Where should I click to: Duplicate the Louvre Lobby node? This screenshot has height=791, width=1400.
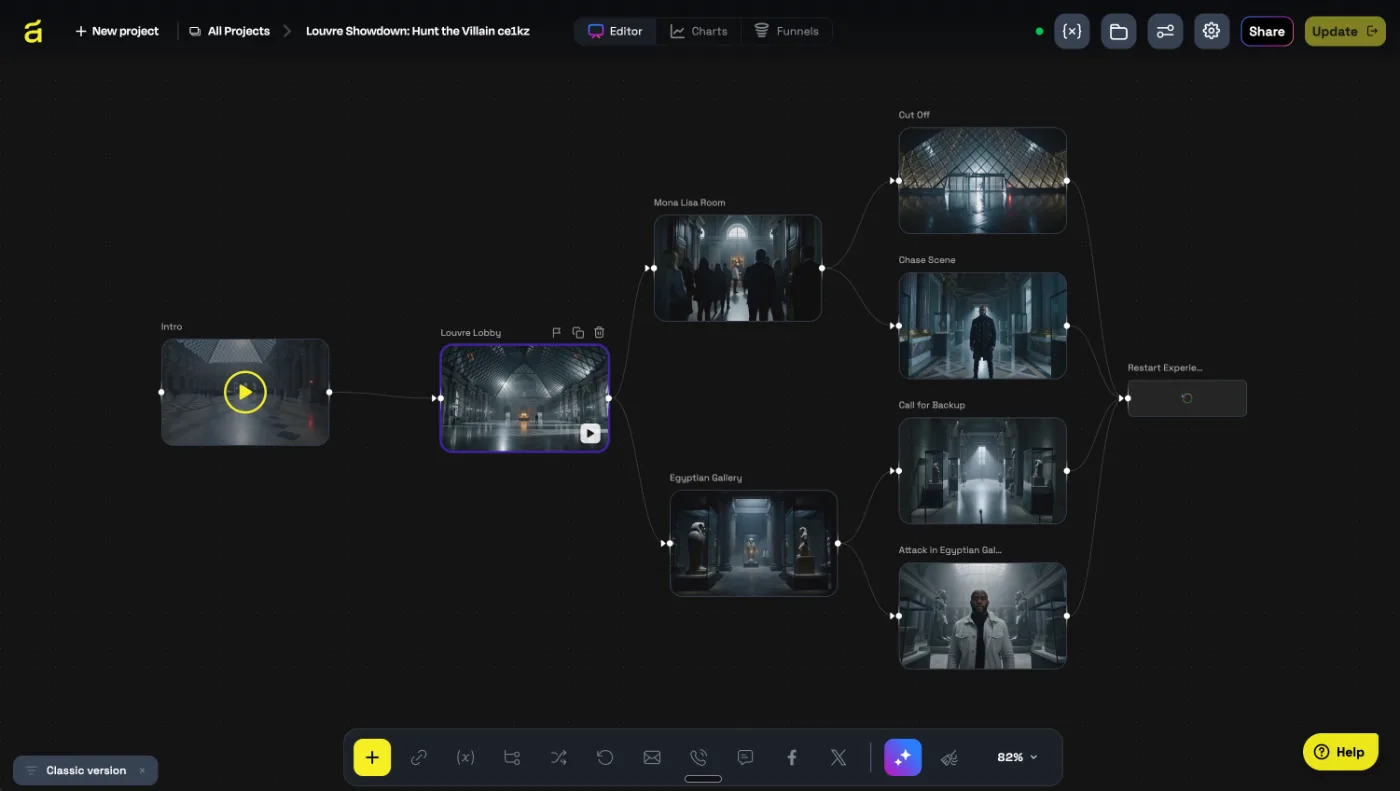pos(578,332)
